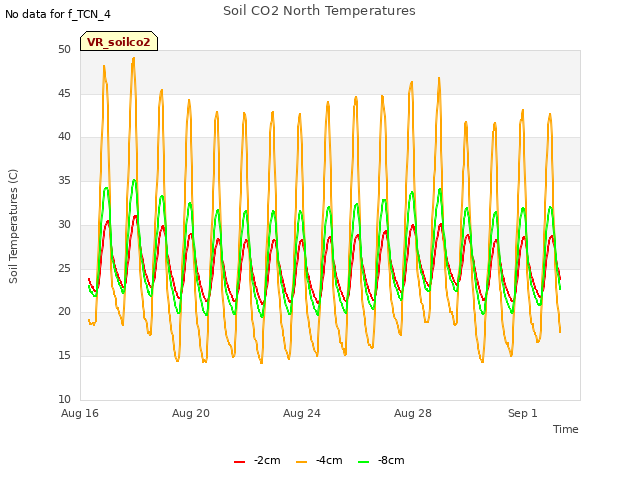
Task: Click the Sep 1 x-axis tick label
Action: tap(523, 413)
